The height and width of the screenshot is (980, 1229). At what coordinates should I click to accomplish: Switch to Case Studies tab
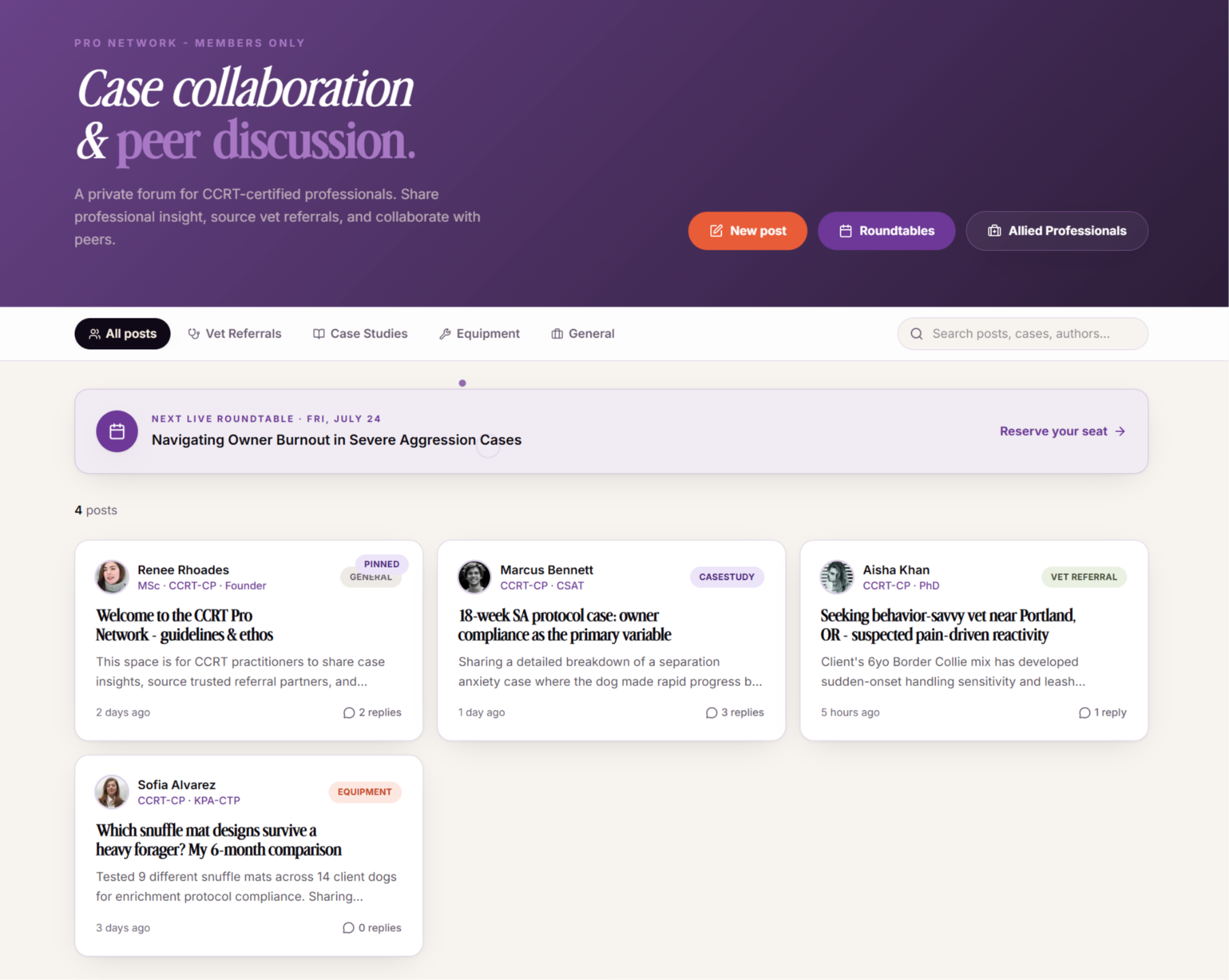tap(360, 333)
